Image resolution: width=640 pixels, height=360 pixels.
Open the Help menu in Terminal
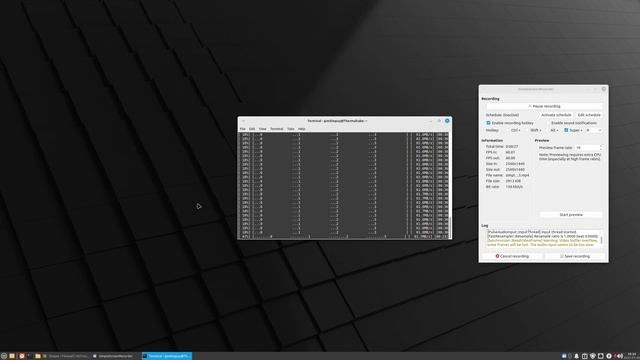[x=302, y=129]
